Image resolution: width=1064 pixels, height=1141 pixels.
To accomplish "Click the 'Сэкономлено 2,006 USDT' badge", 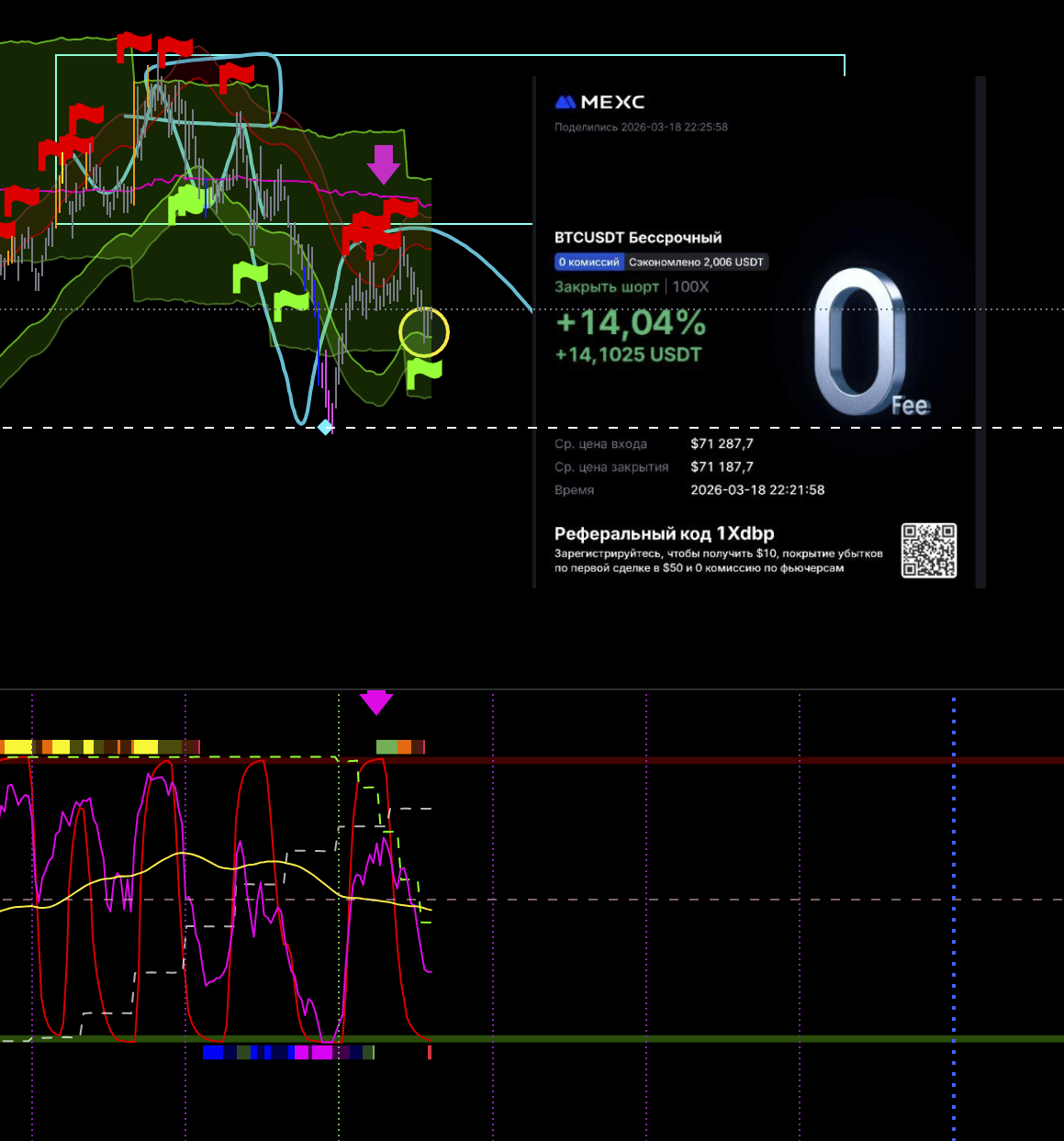I will point(696,263).
